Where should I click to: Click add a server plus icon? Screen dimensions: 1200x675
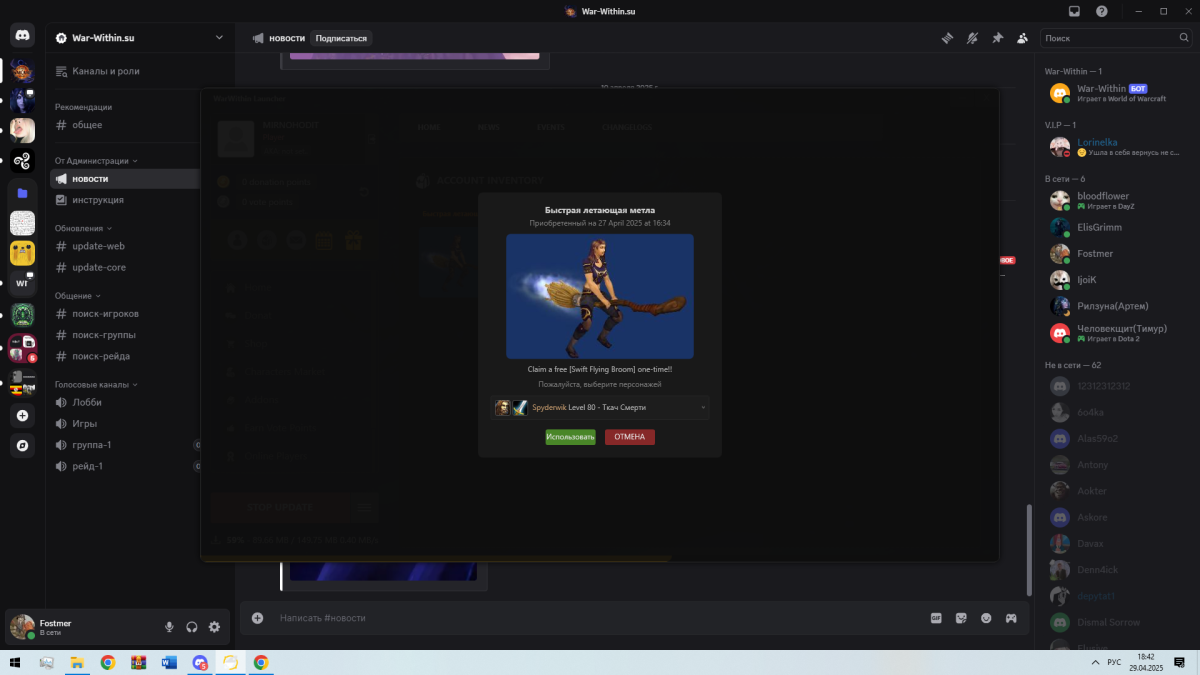click(x=22, y=415)
